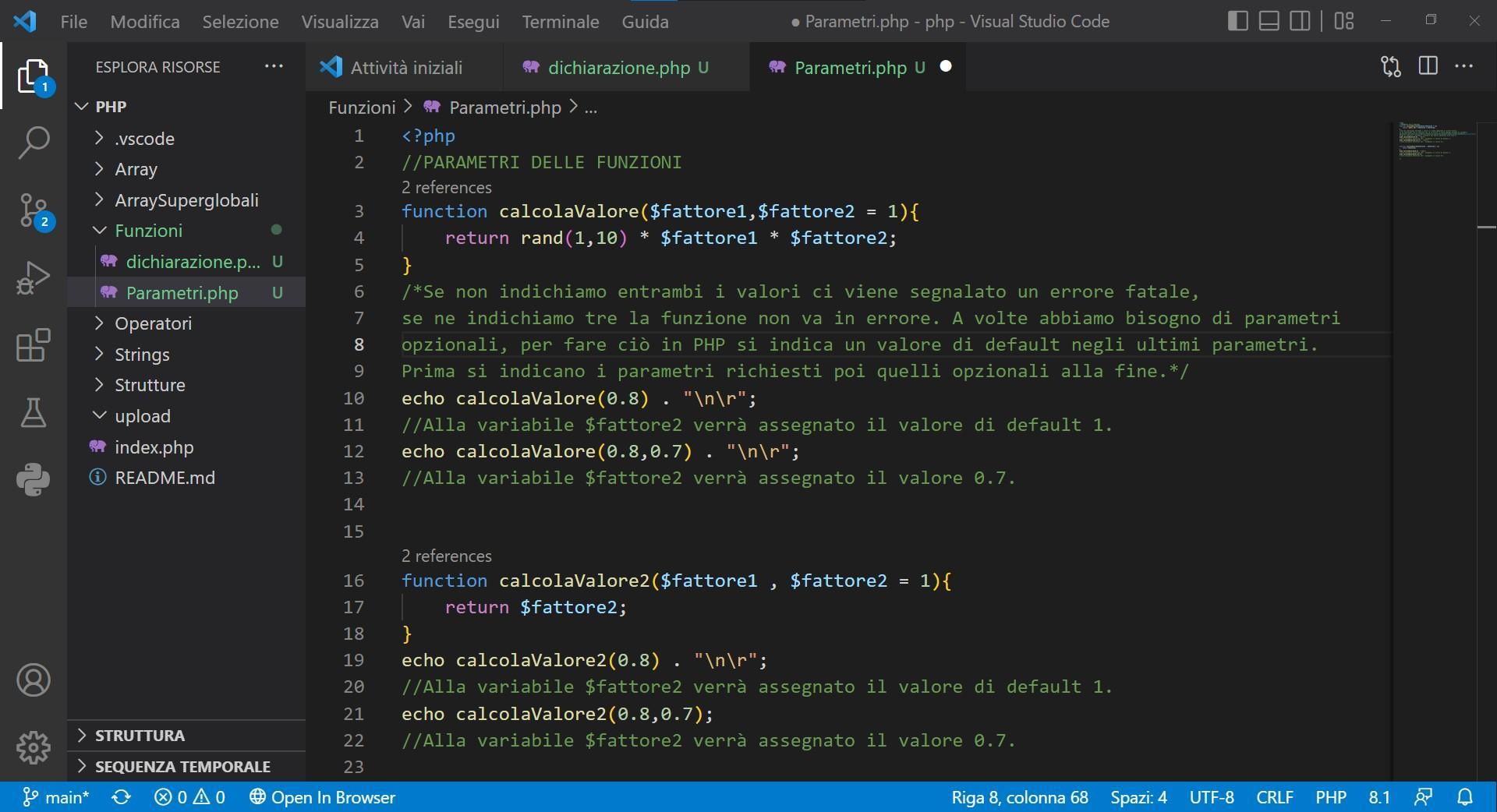Open the Accounts icon
This screenshot has width=1497, height=812.
coord(33,680)
